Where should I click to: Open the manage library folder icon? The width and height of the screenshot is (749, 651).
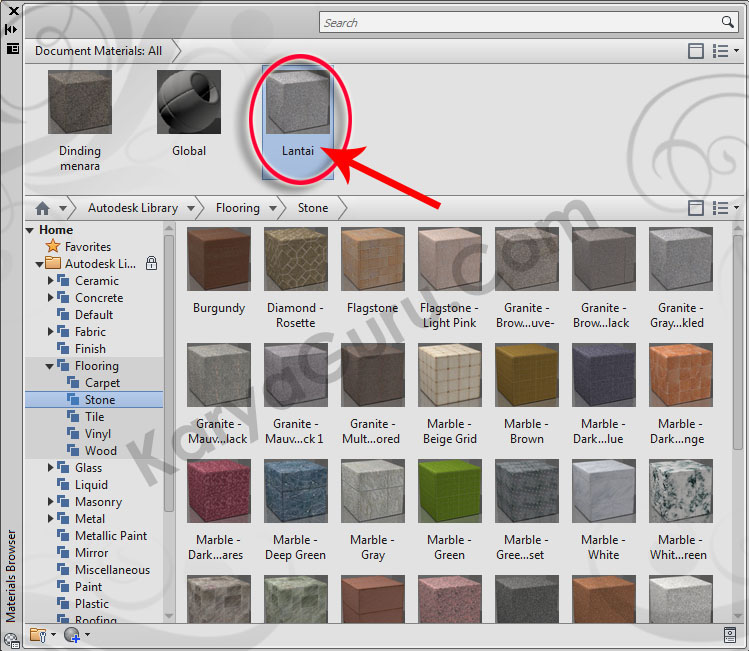pos(39,634)
